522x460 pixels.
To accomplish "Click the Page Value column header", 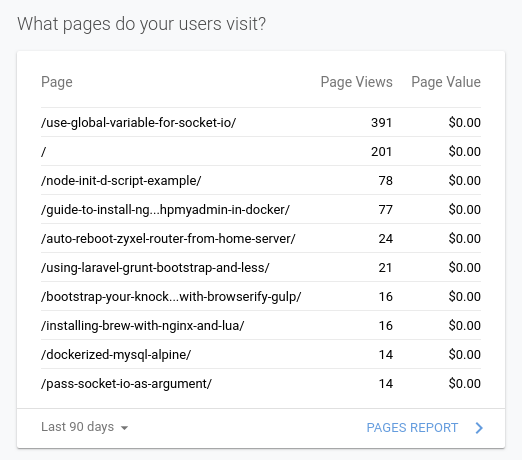I will tap(446, 82).
